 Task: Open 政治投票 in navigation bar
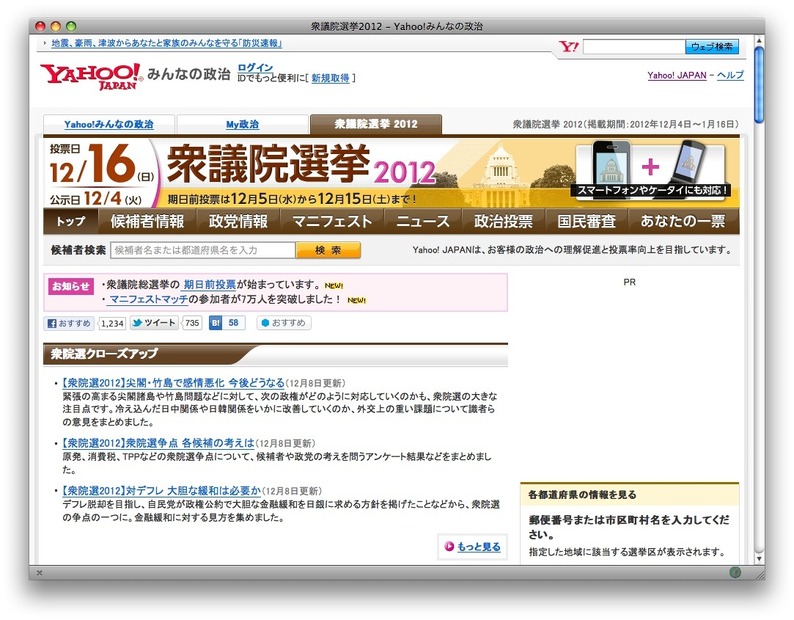tap(503, 221)
